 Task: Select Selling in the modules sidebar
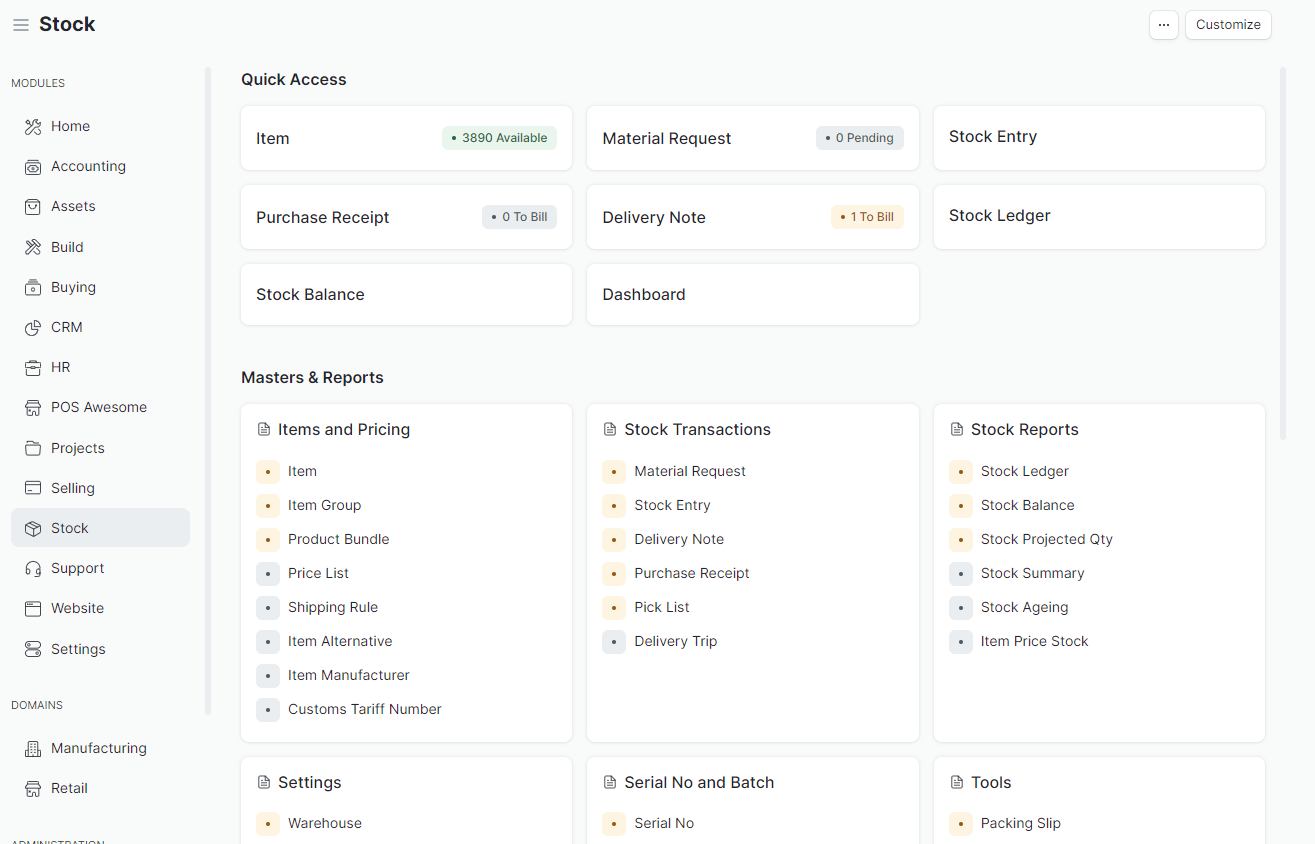click(72, 488)
